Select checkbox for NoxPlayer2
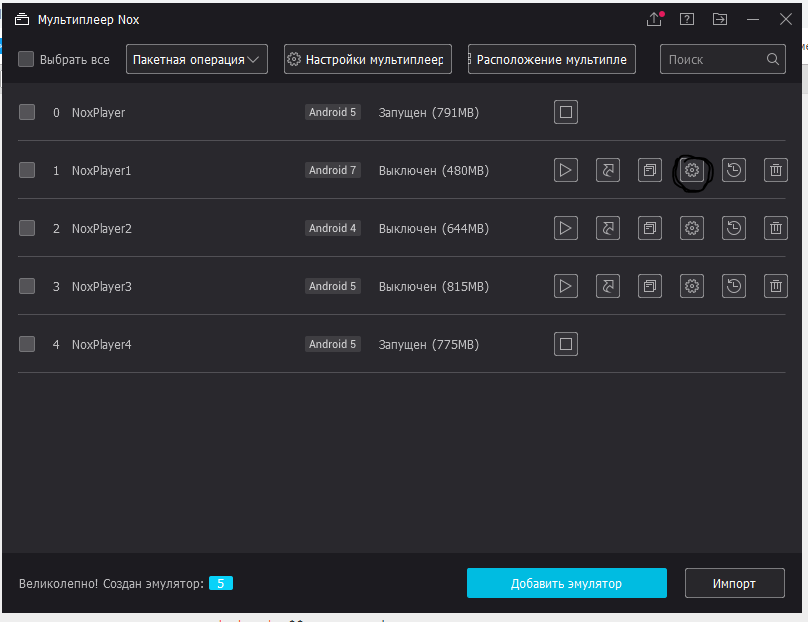808x622 pixels. click(27, 228)
